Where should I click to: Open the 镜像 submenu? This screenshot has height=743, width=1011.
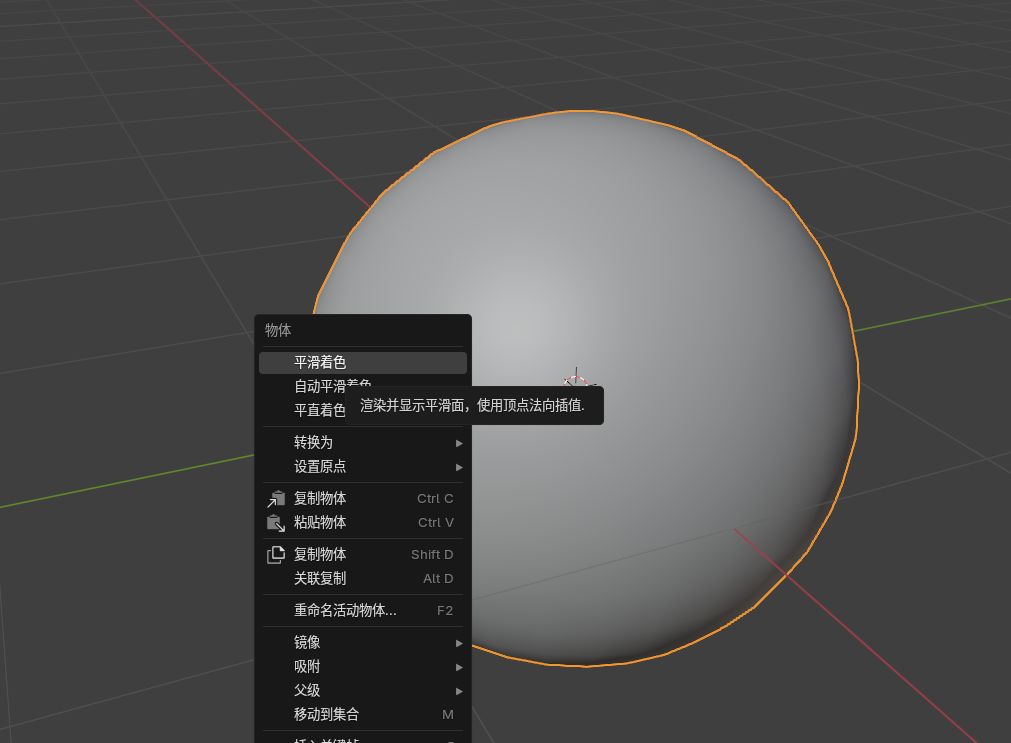(362, 643)
